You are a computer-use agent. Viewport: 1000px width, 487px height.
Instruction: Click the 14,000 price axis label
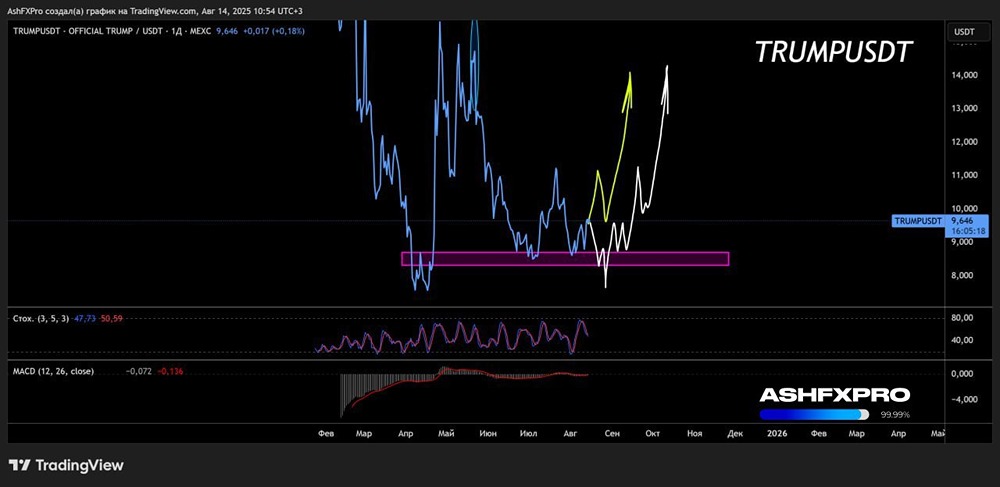pyautogui.click(x=964, y=75)
